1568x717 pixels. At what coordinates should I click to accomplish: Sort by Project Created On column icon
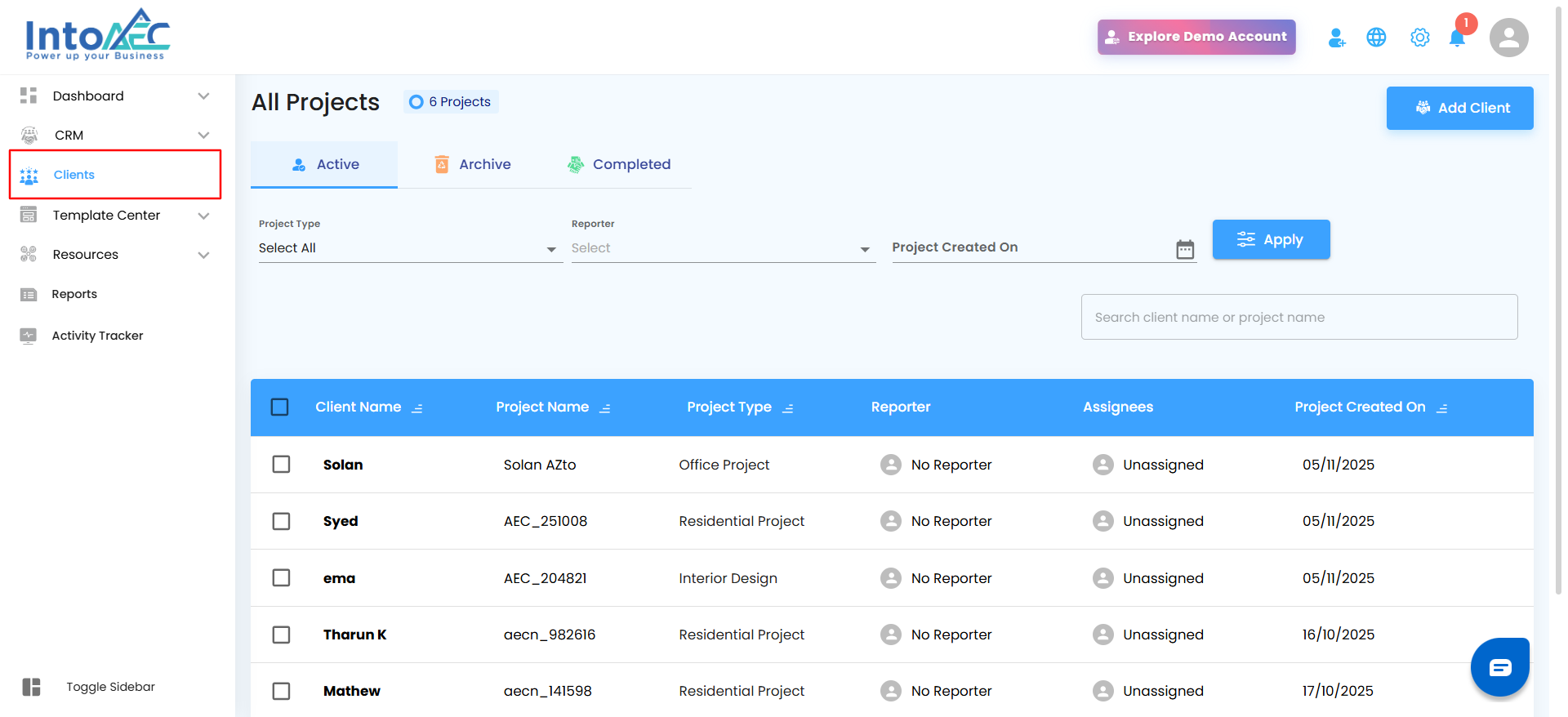click(1442, 408)
